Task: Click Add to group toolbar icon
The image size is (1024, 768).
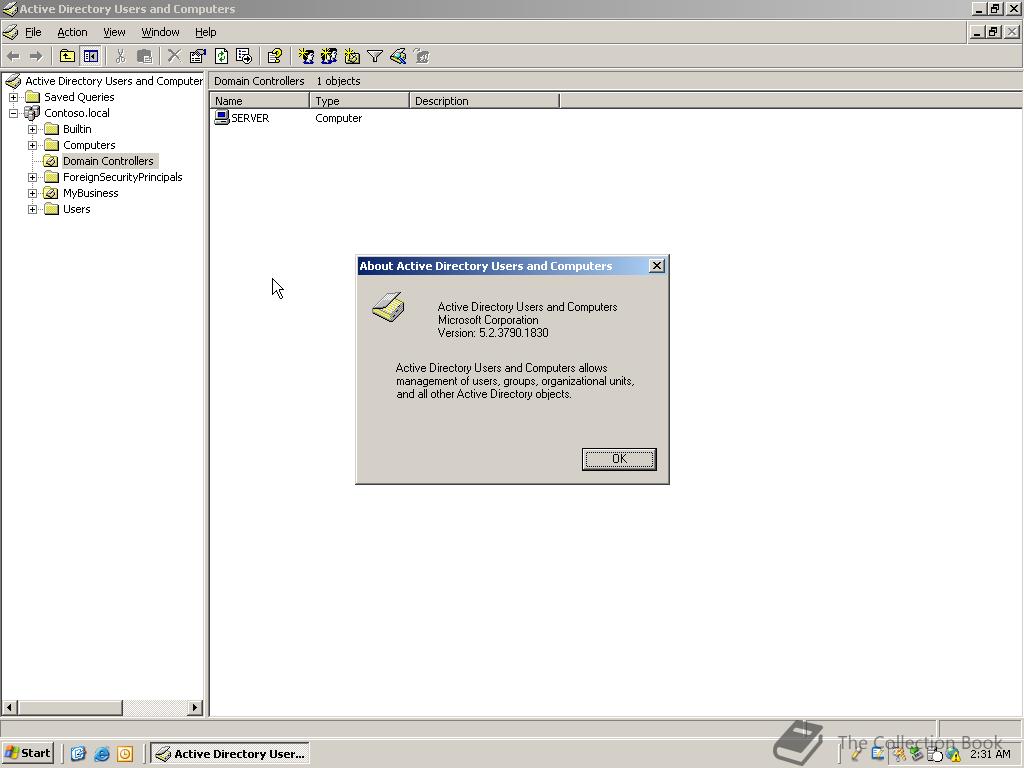Action: [x=422, y=57]
